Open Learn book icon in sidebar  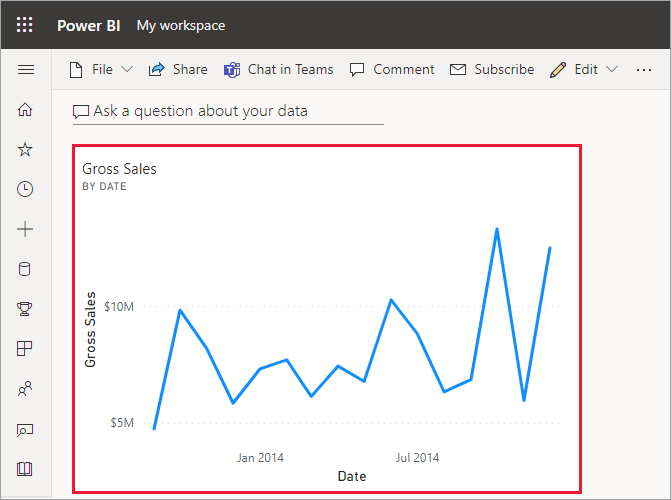pos(26,468)
